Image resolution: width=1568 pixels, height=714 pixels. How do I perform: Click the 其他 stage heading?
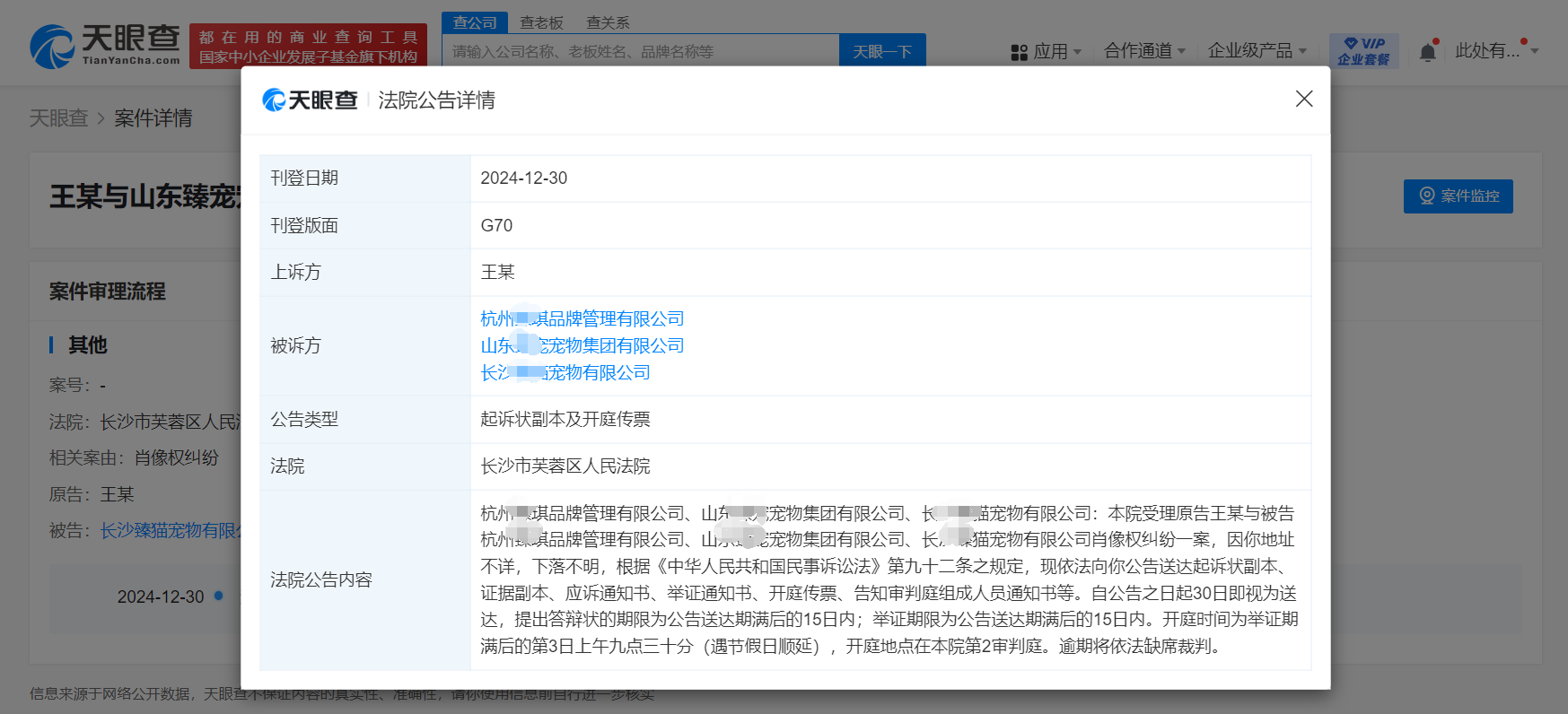pos(88,345)
